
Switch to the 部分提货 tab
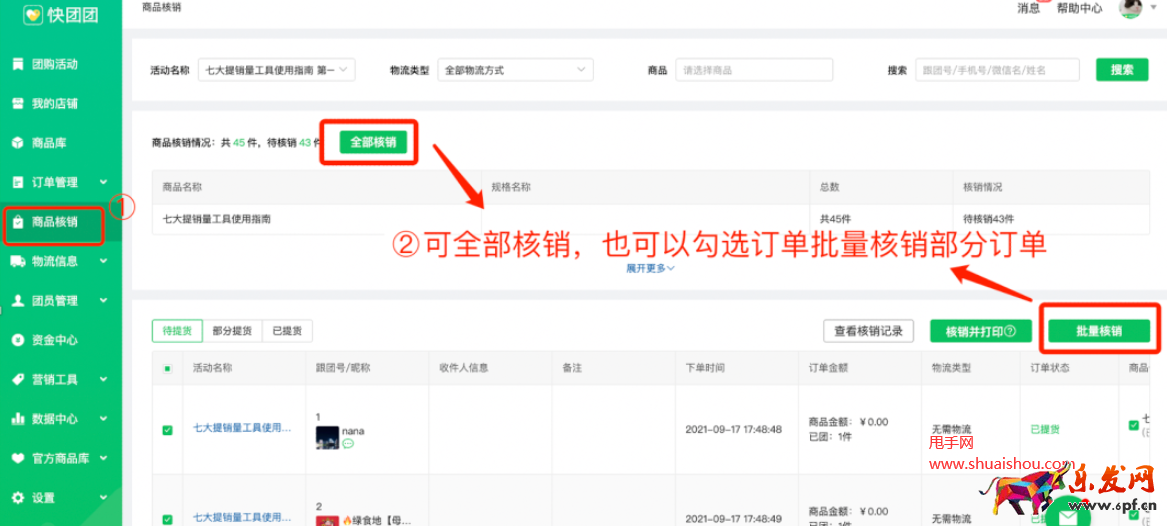(x=232, y=331)
